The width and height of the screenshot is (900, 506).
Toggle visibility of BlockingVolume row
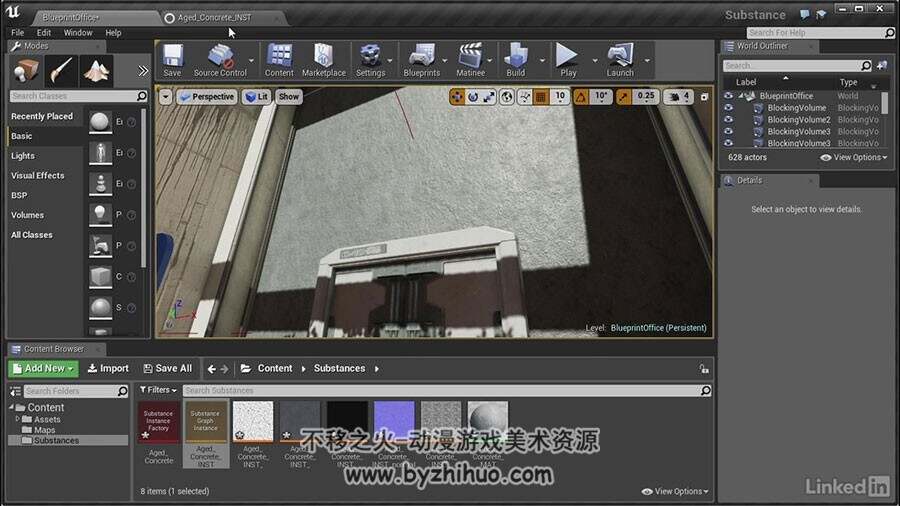coord(728,107)
